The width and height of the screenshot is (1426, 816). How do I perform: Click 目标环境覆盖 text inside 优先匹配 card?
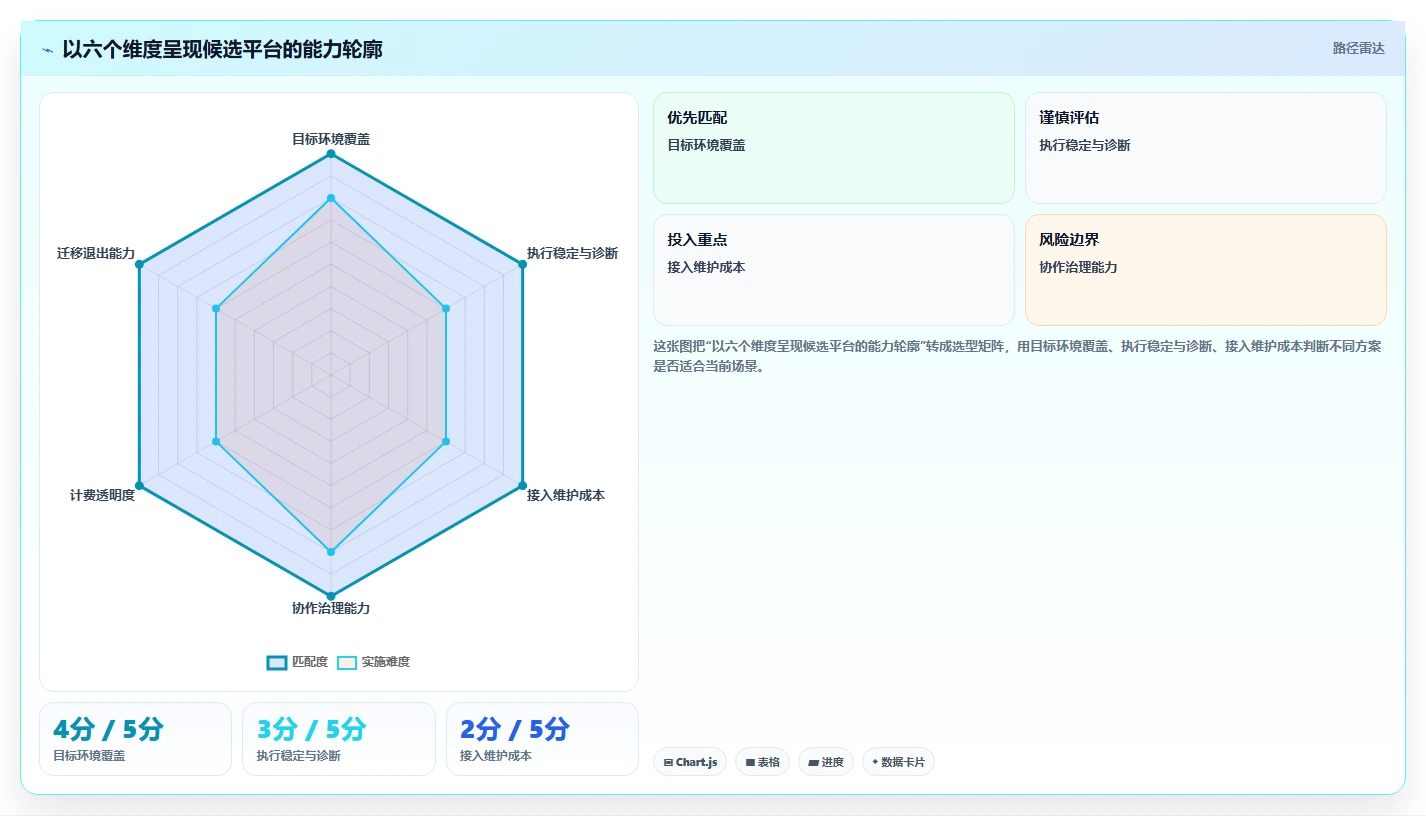[706, 145]
